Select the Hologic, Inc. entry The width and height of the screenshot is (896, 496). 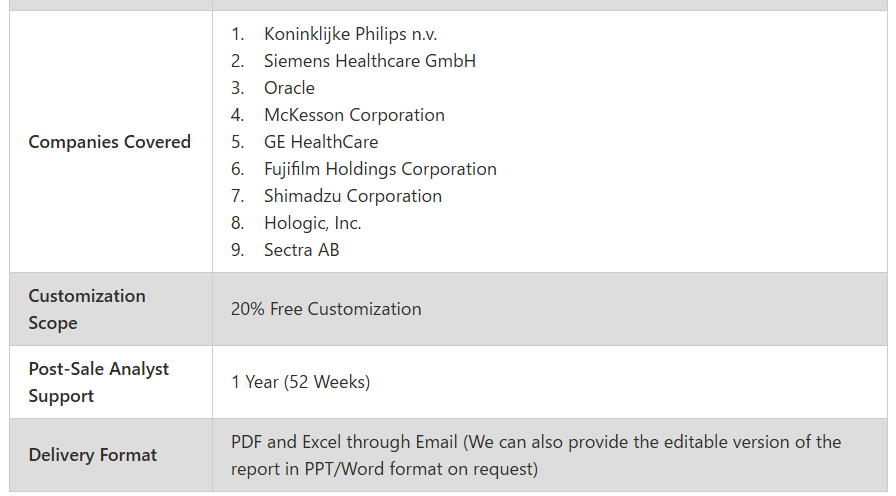pos(313,223)
